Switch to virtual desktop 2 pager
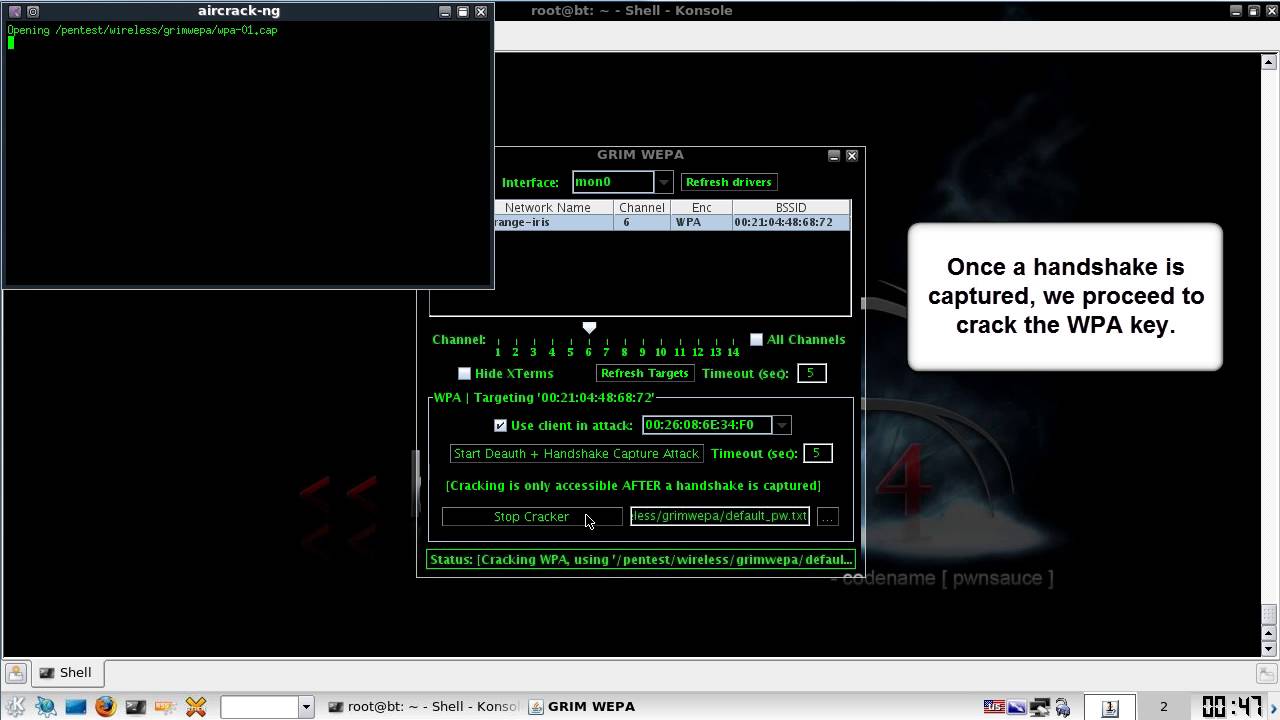The width and height of the screenshot is (1280, 720). (1163, 706)
